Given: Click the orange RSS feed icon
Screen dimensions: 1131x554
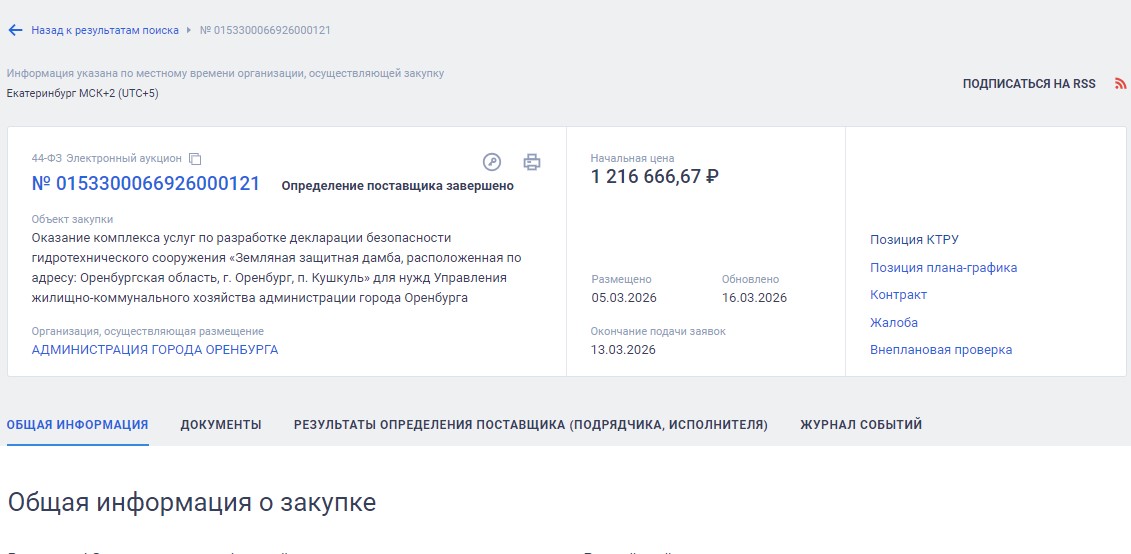Looking at the screenshot, I should coord(1120,84).
